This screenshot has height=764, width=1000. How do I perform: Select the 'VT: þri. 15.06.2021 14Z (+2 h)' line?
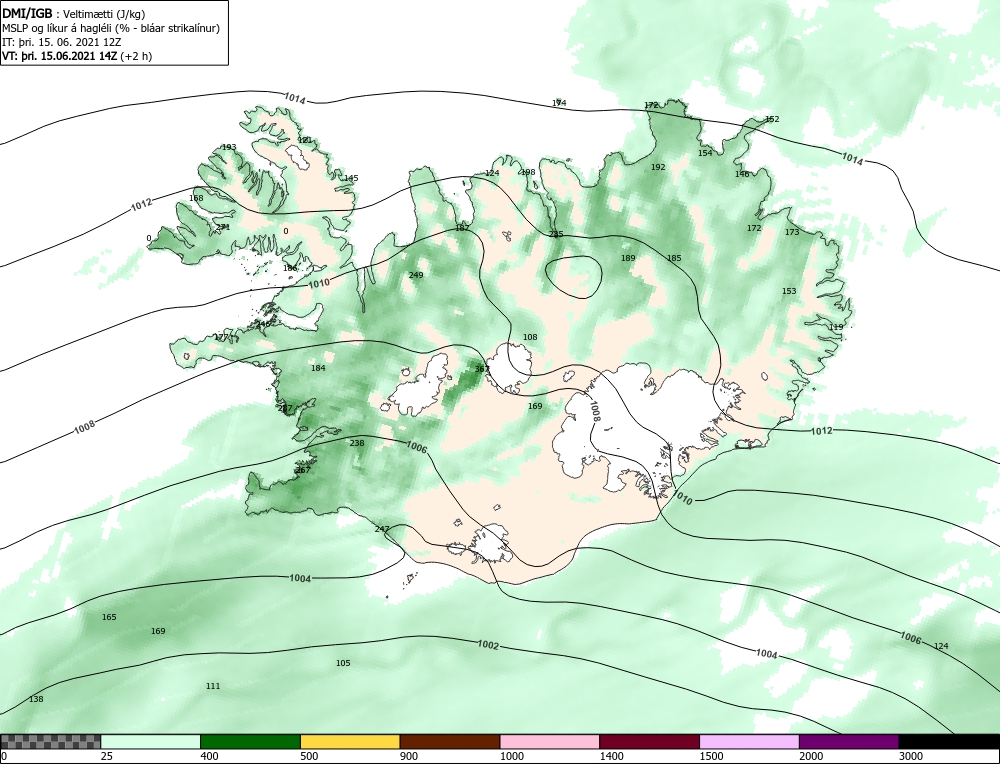pos(77,56)
